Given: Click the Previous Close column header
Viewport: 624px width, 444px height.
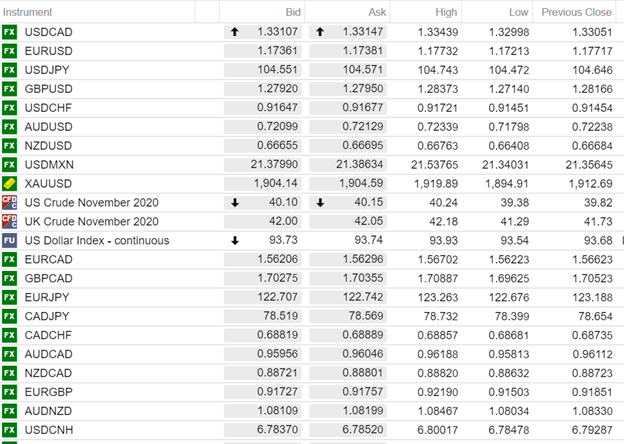Looking at the screenshot, I should pyautogui.click(x=576, y=12).
